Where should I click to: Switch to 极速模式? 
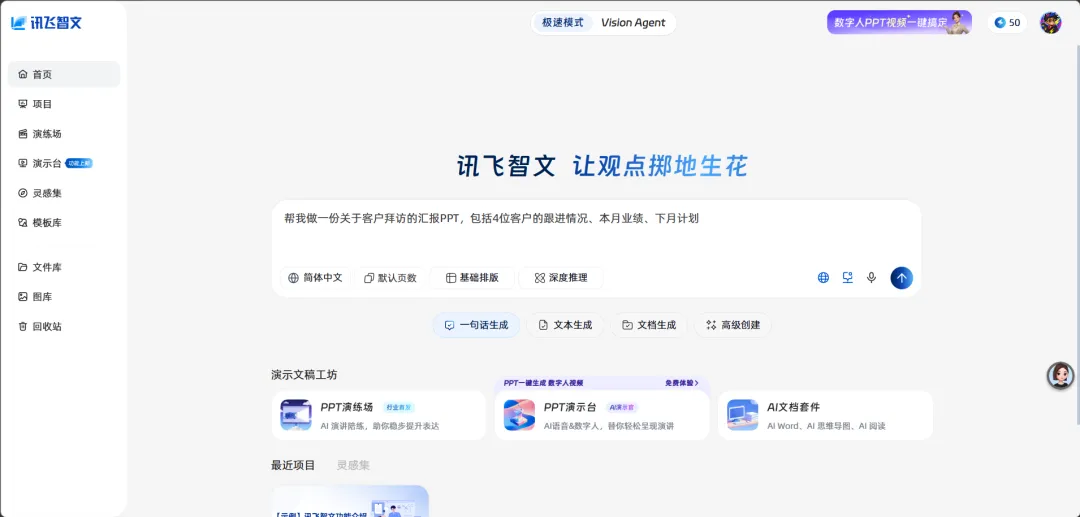pyautogui.click(x=563, y=23)
